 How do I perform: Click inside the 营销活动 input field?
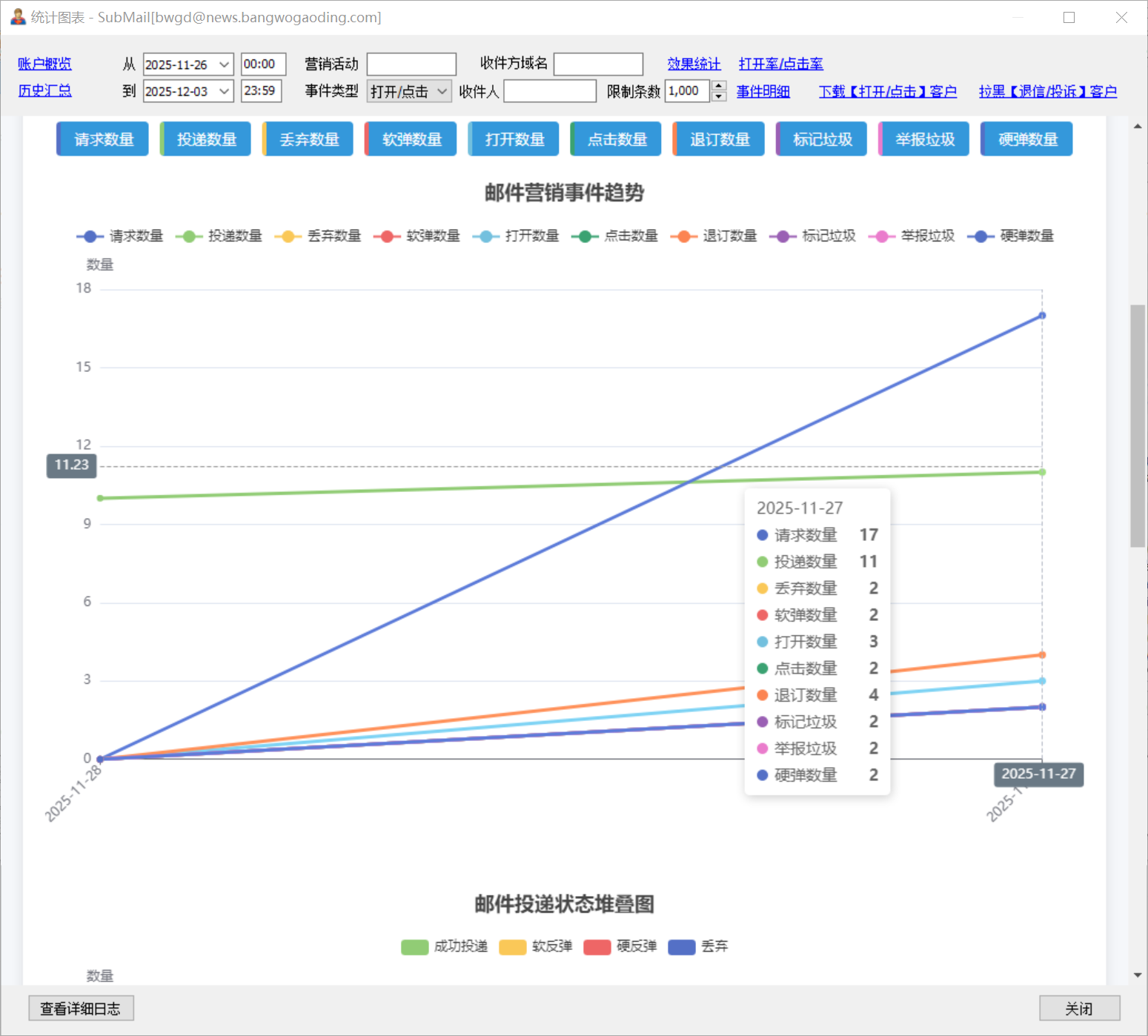411,64
